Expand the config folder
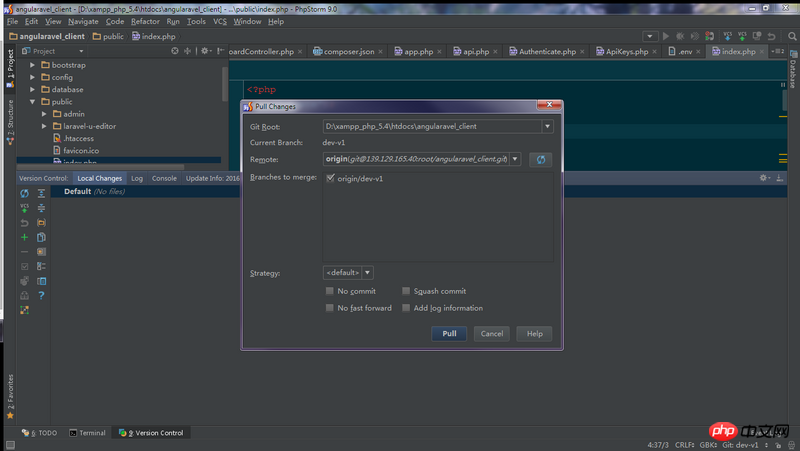Viewport: 800px width, 451px height. 33,77
